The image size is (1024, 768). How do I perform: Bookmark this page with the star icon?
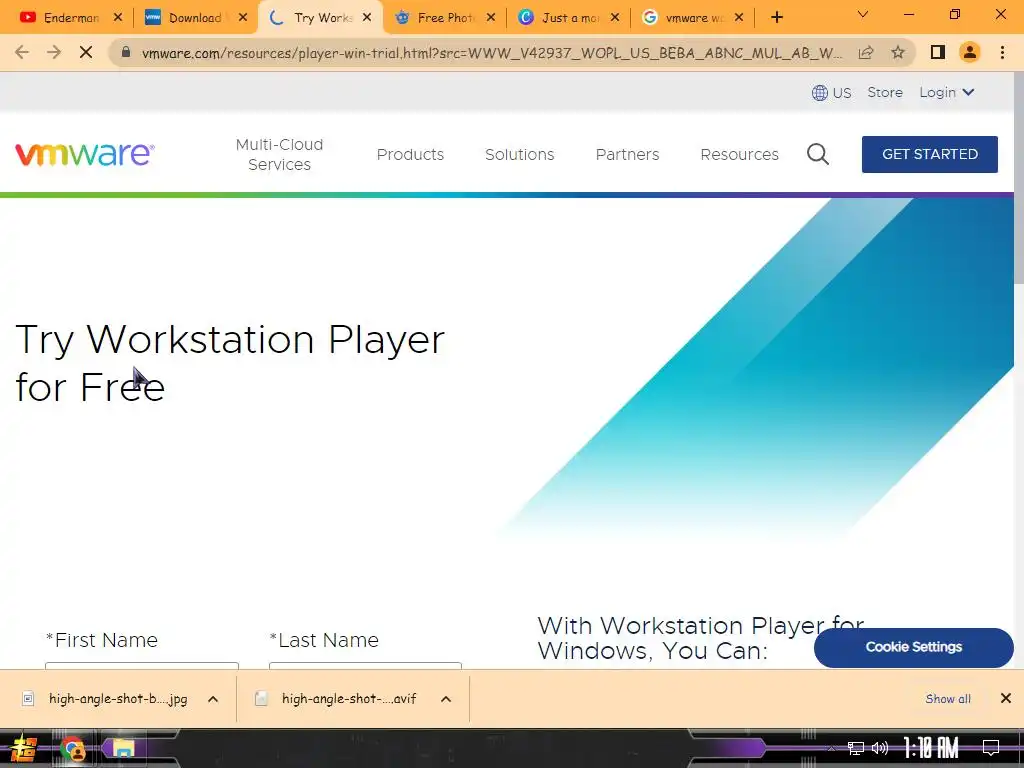click(x=898, y=52)
